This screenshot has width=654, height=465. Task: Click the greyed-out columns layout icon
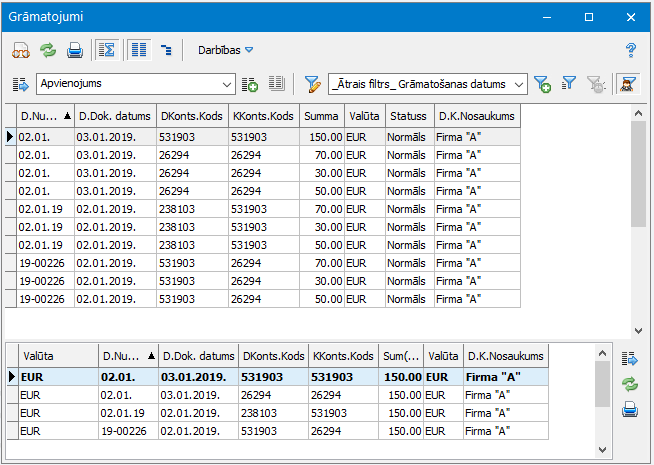coord(277,83)
